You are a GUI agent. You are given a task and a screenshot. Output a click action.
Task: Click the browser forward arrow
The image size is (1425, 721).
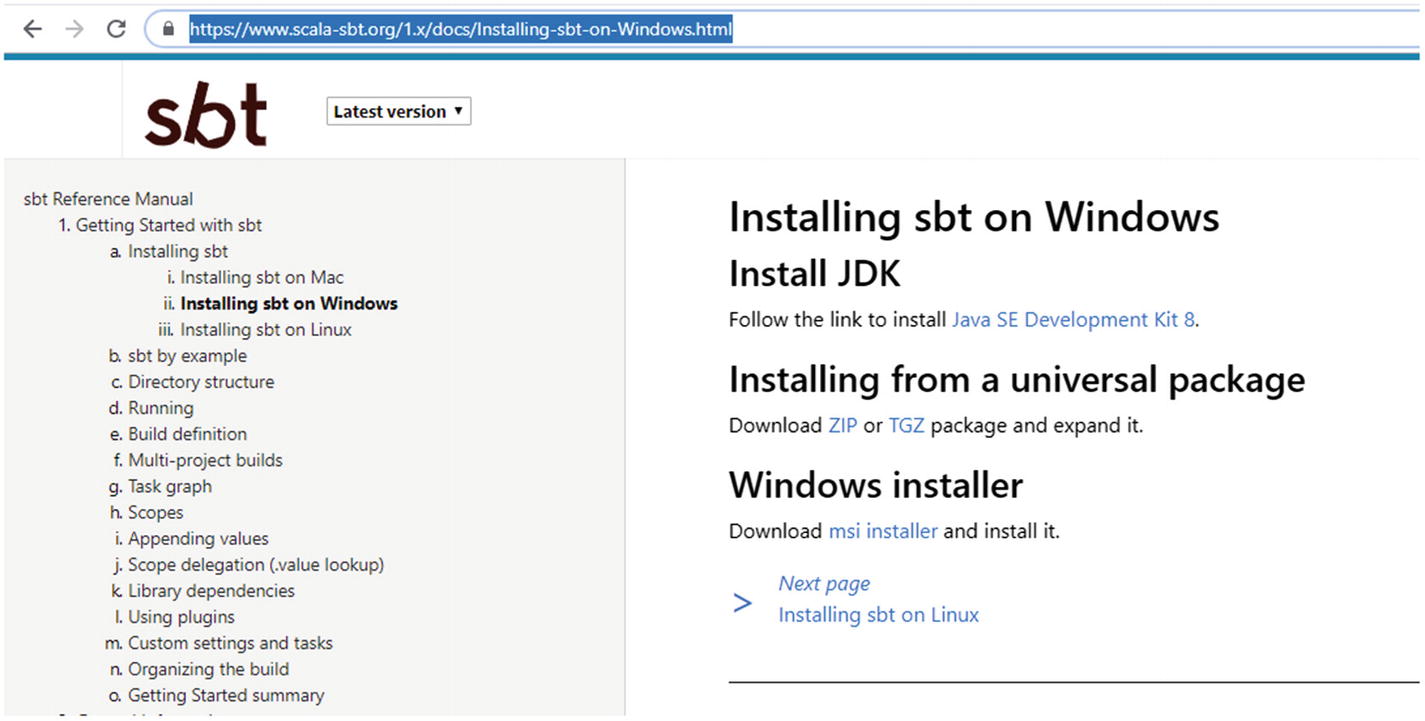point(74,29)
